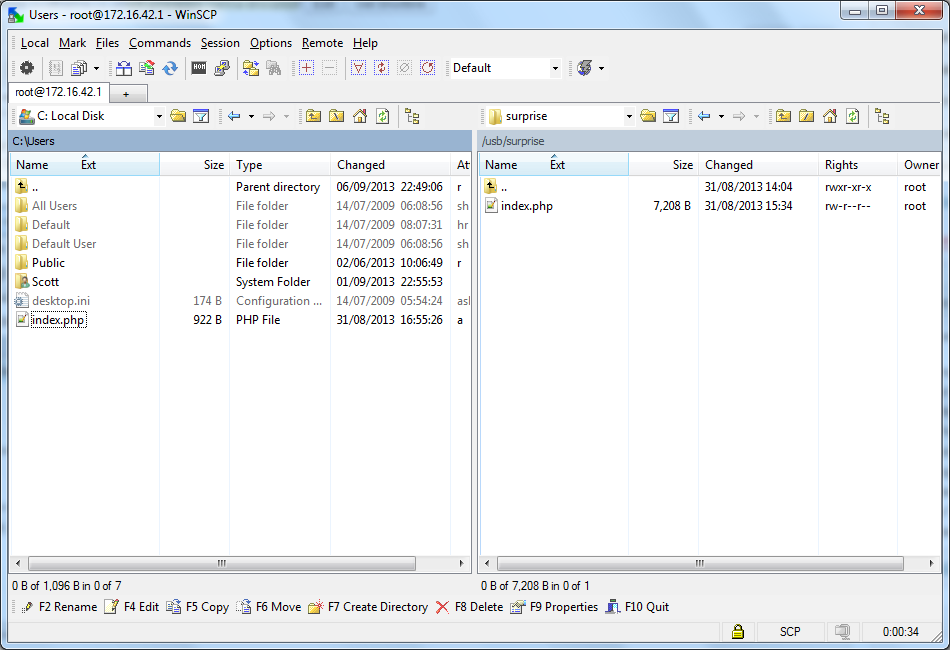The height and width of the screenshot is (650, 950).
Task: Expand the session lightning icon dropdown arrow
Action: (x=601, y=68)
